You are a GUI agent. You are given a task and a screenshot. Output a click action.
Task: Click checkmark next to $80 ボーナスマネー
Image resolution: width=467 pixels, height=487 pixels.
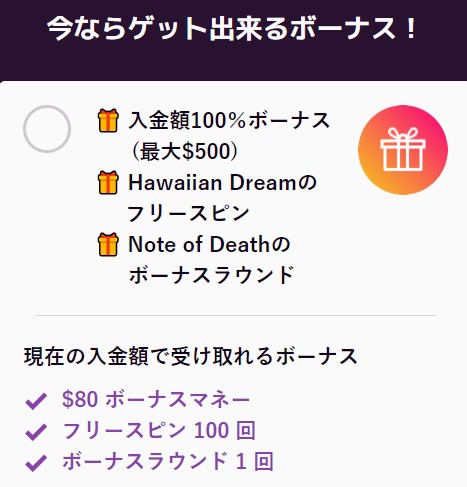36,400
